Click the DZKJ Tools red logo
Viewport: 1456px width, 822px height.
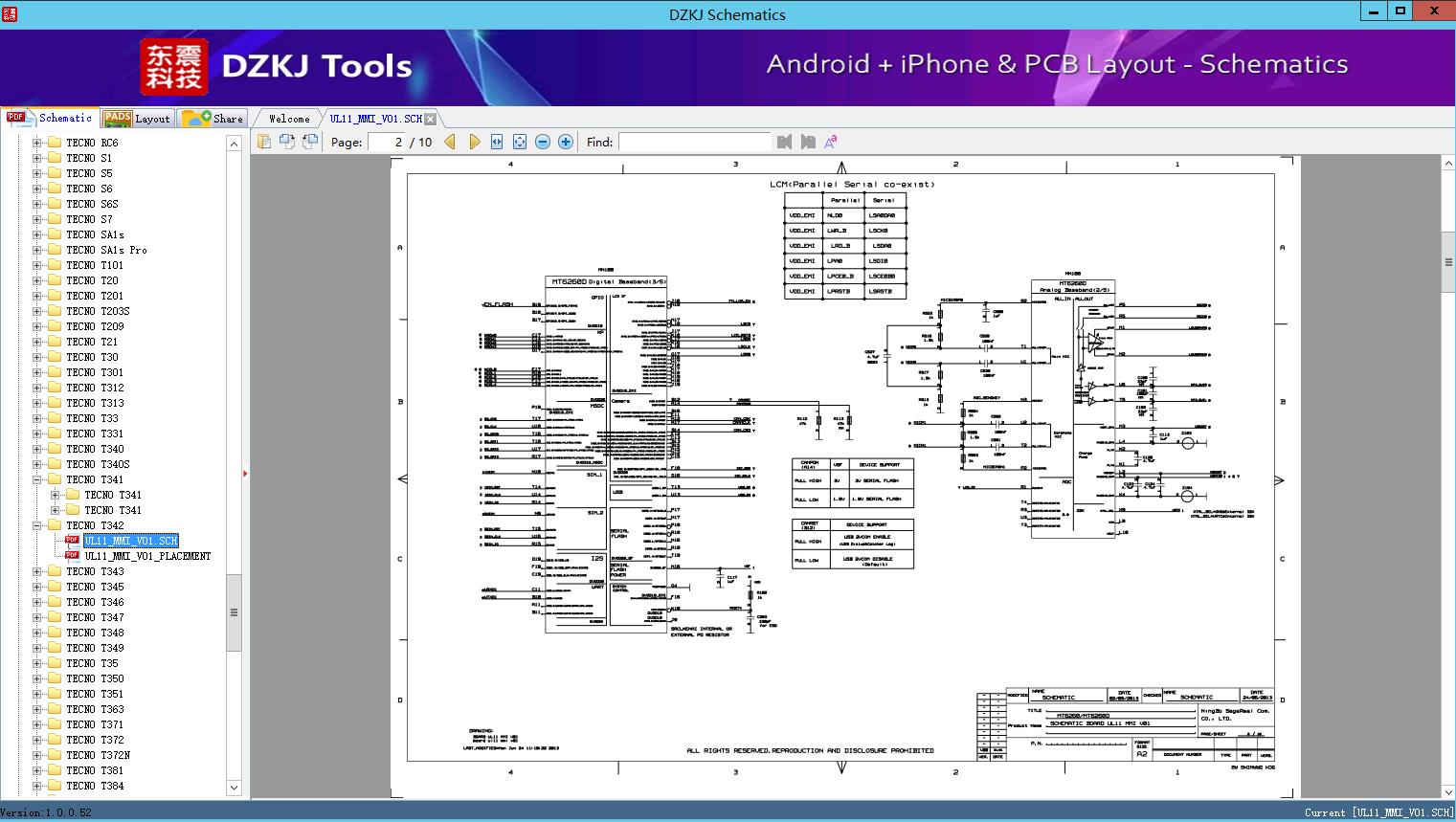[173, 67]
